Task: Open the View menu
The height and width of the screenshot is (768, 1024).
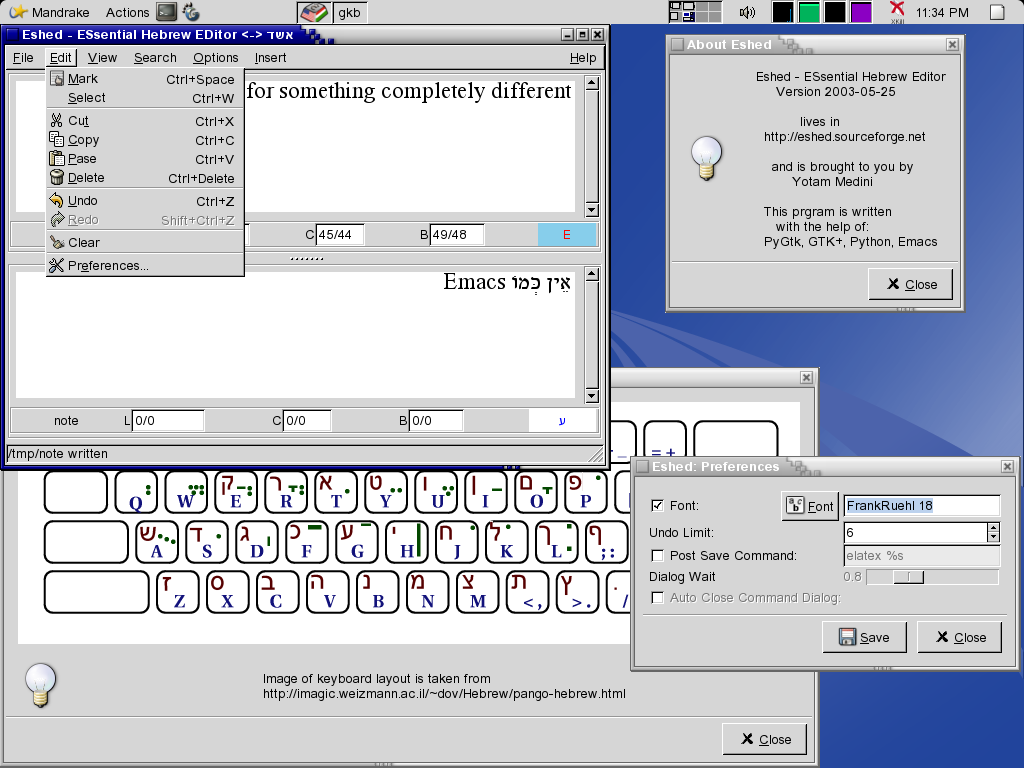Action: click(103, 57)
